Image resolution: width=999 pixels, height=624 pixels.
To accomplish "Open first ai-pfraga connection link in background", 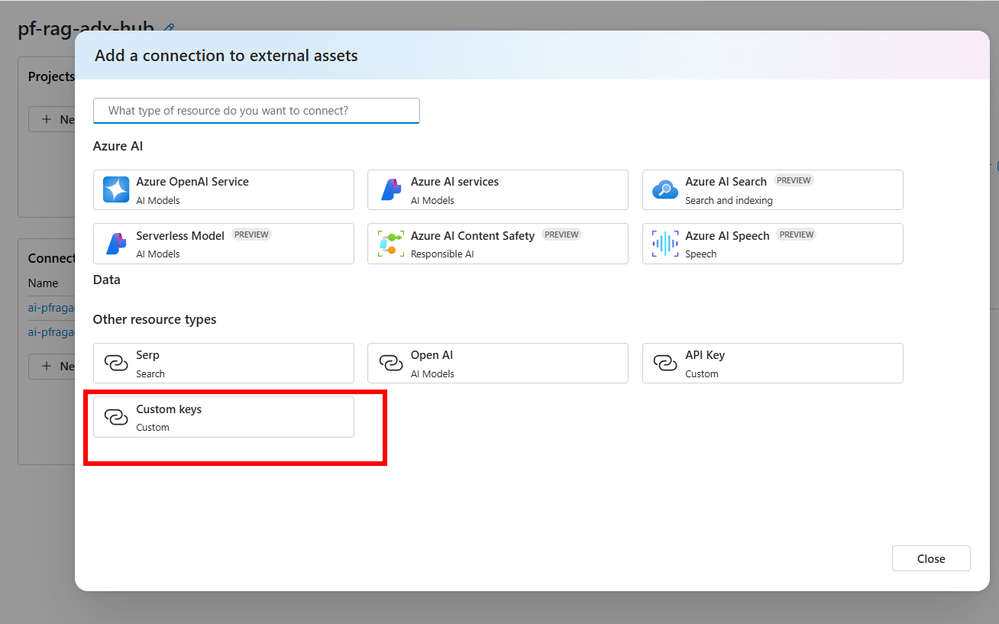I will pos(51,308).
